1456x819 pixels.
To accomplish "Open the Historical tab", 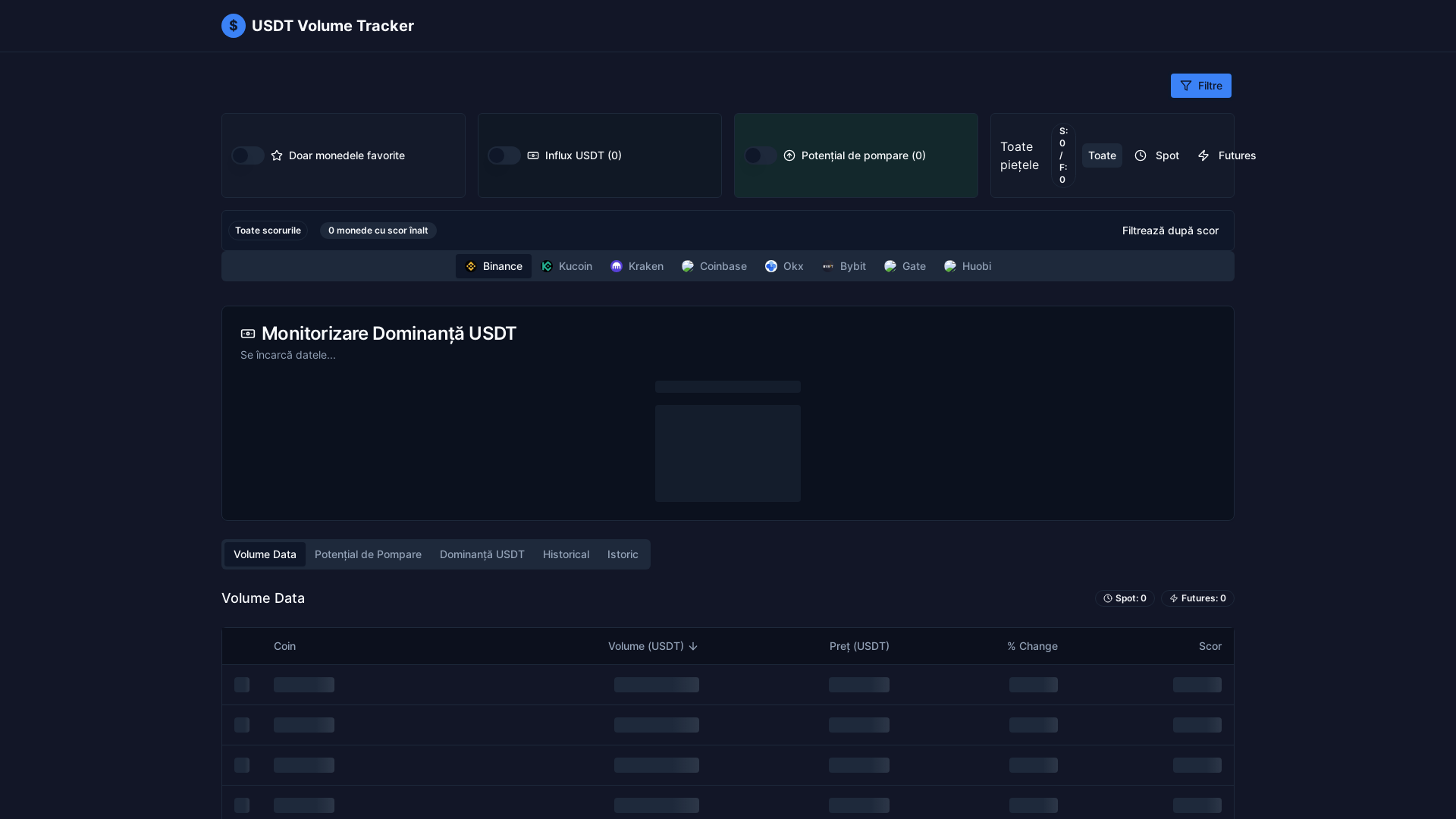I will point(566,554).
